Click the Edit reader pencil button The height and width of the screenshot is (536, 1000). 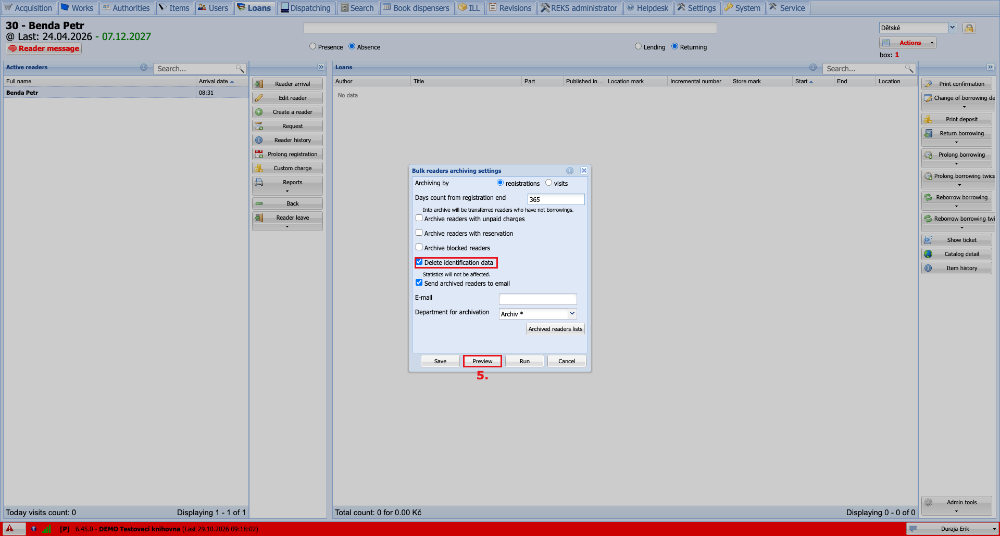coord(287,98)
